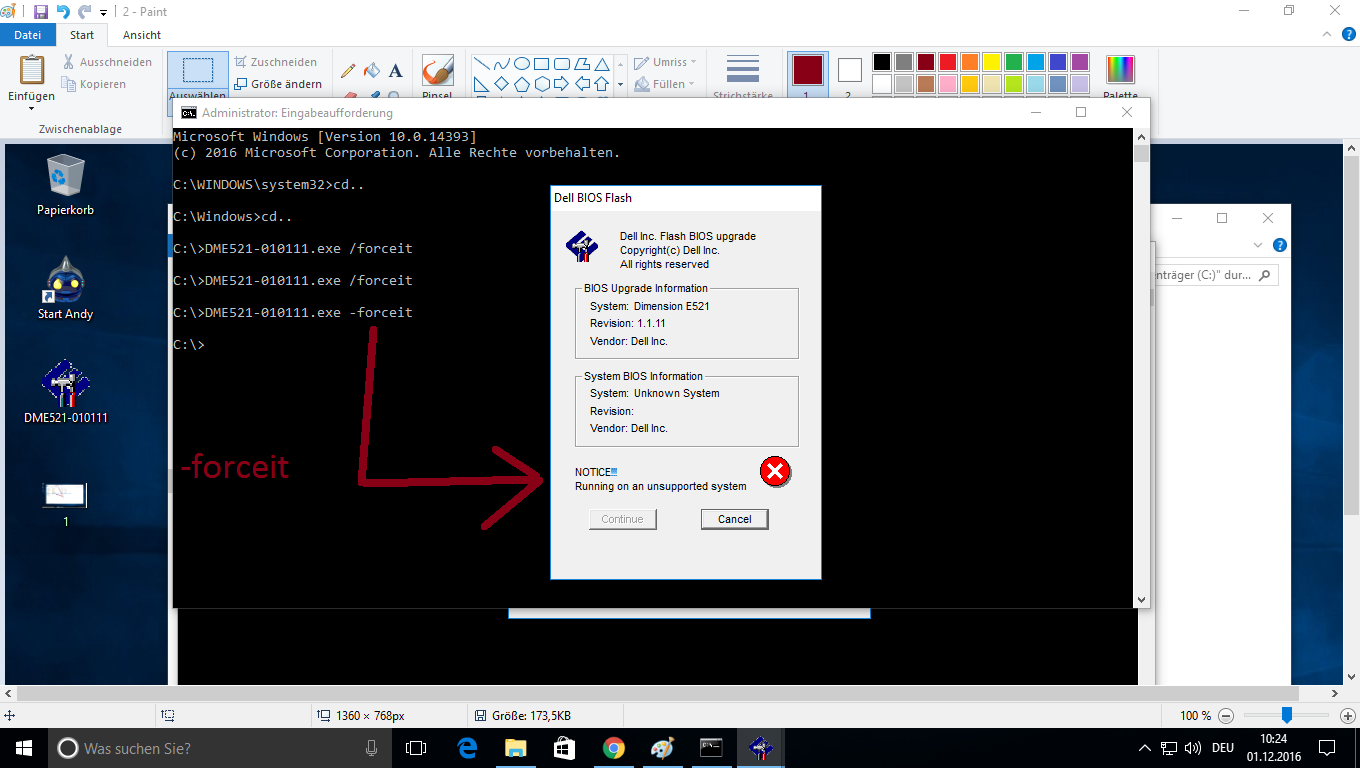1360x768 pixels.
Task: Pick the right triangle shape
Action: click(481, 84)
